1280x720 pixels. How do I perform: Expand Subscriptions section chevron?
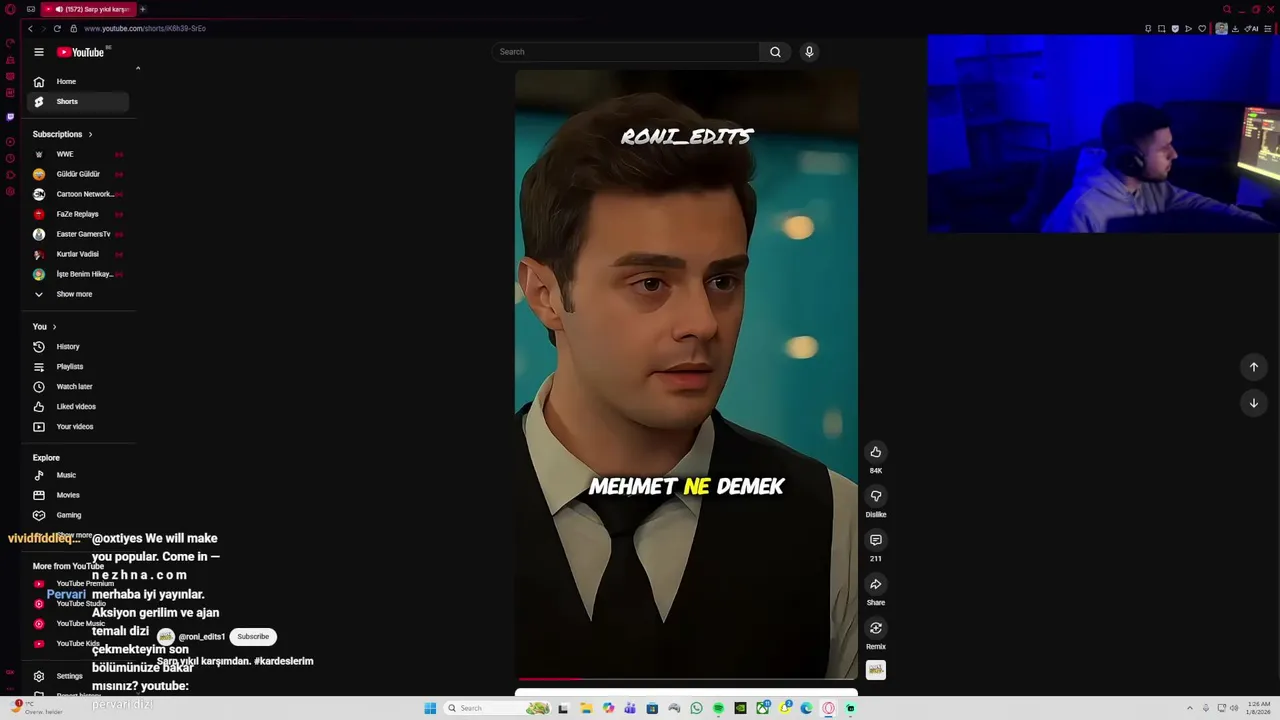(90, 134)
